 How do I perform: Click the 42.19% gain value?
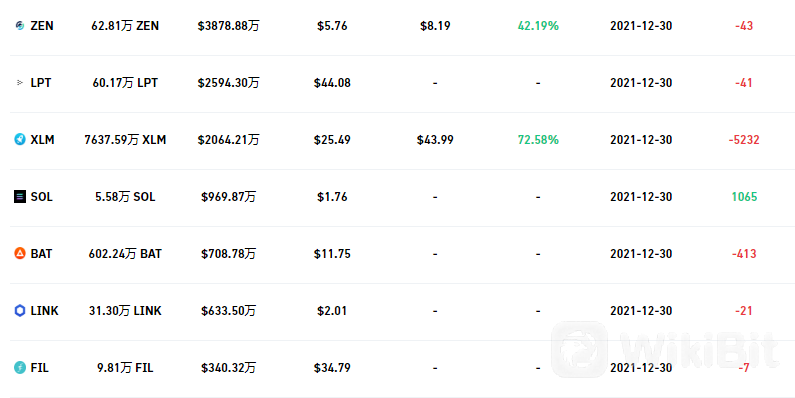[538, 26]
